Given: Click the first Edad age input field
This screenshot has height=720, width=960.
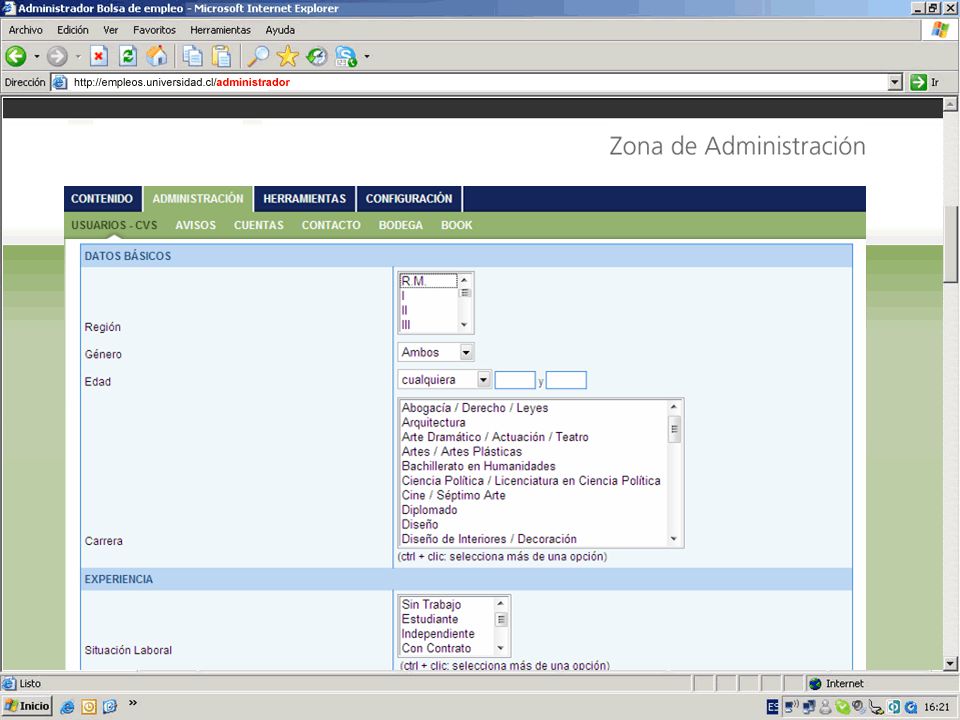Looking at the screenshot, I should coord(515,380).
